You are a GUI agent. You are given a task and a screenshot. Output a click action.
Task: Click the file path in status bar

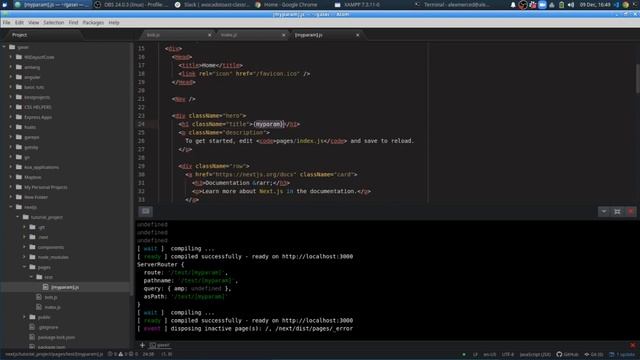[x=54, y=354]
